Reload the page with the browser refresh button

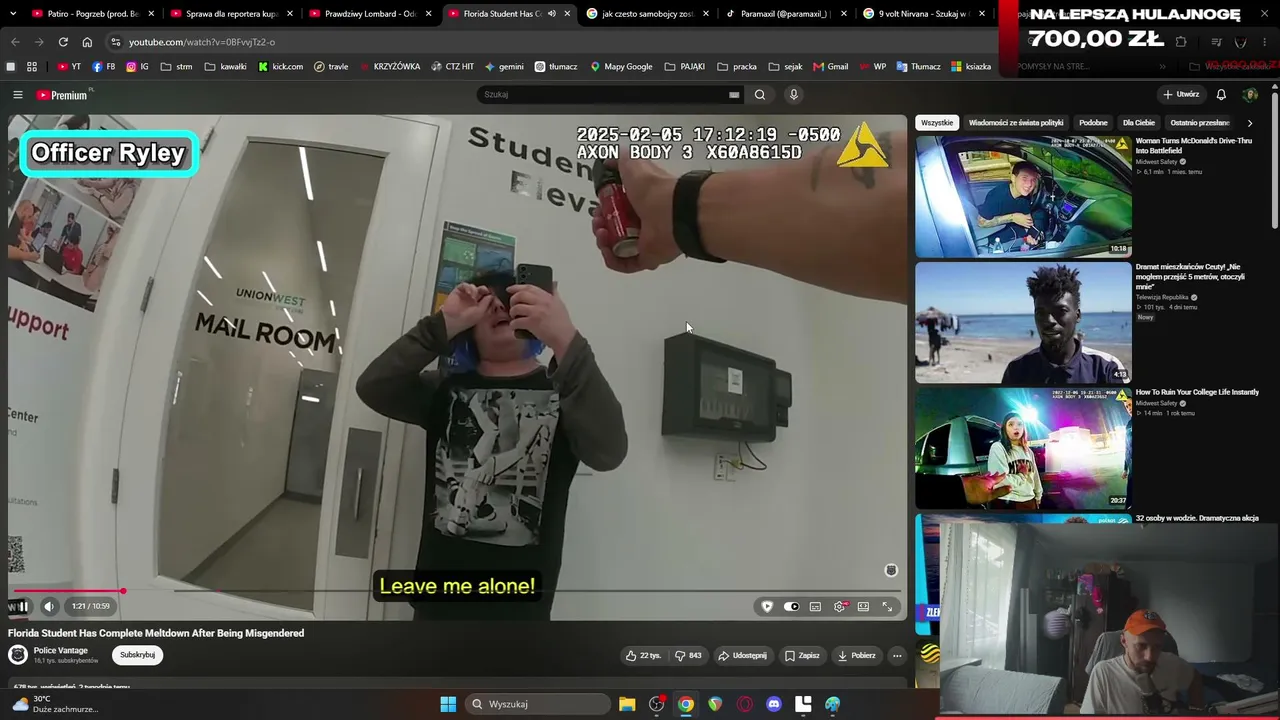point(63,42)
